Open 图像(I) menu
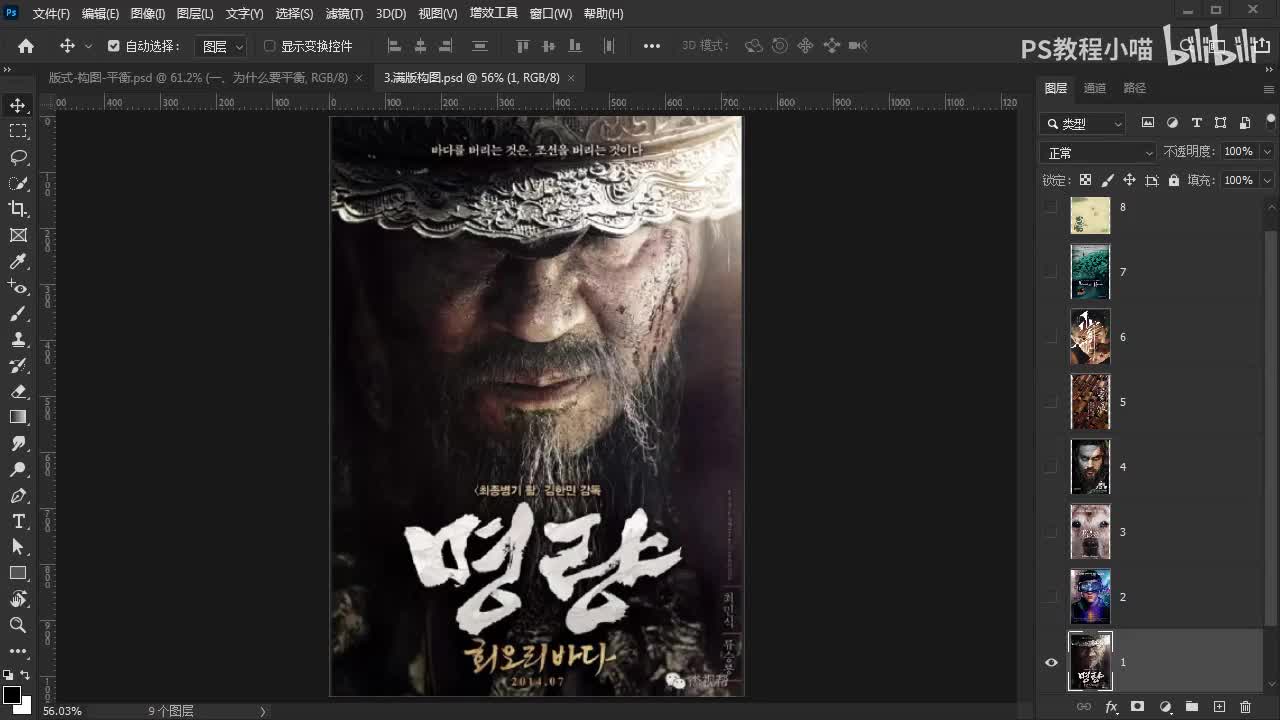Viewport: 1280px width, 720px height. point(148,13)
